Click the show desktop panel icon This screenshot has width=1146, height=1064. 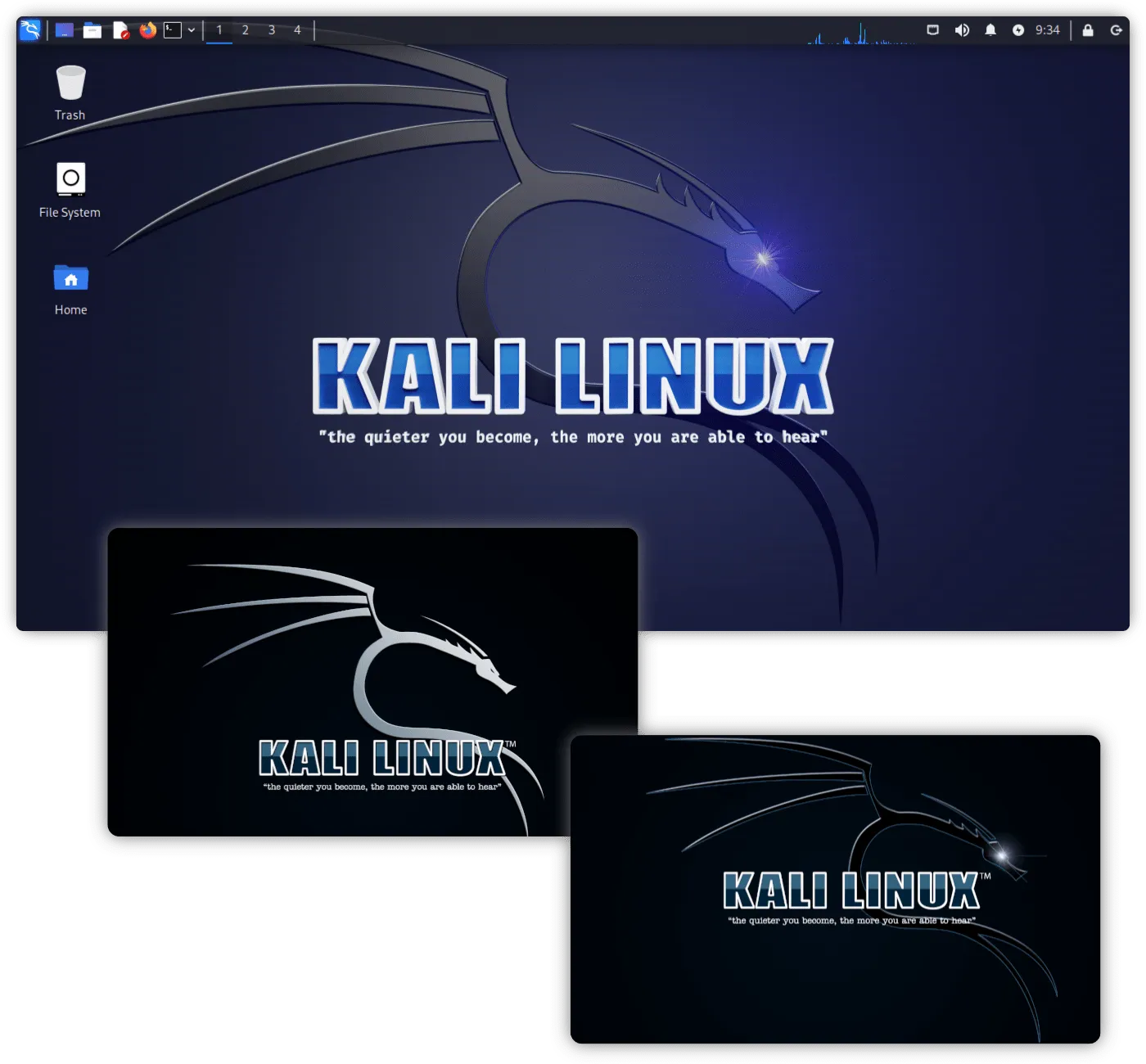click(65, 30)
